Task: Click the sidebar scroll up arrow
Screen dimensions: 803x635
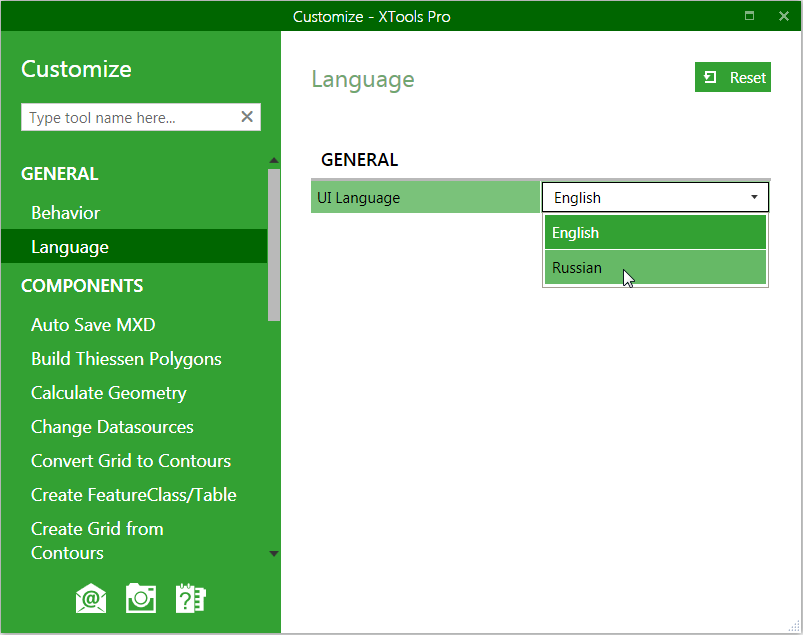Action: (274, 160)
